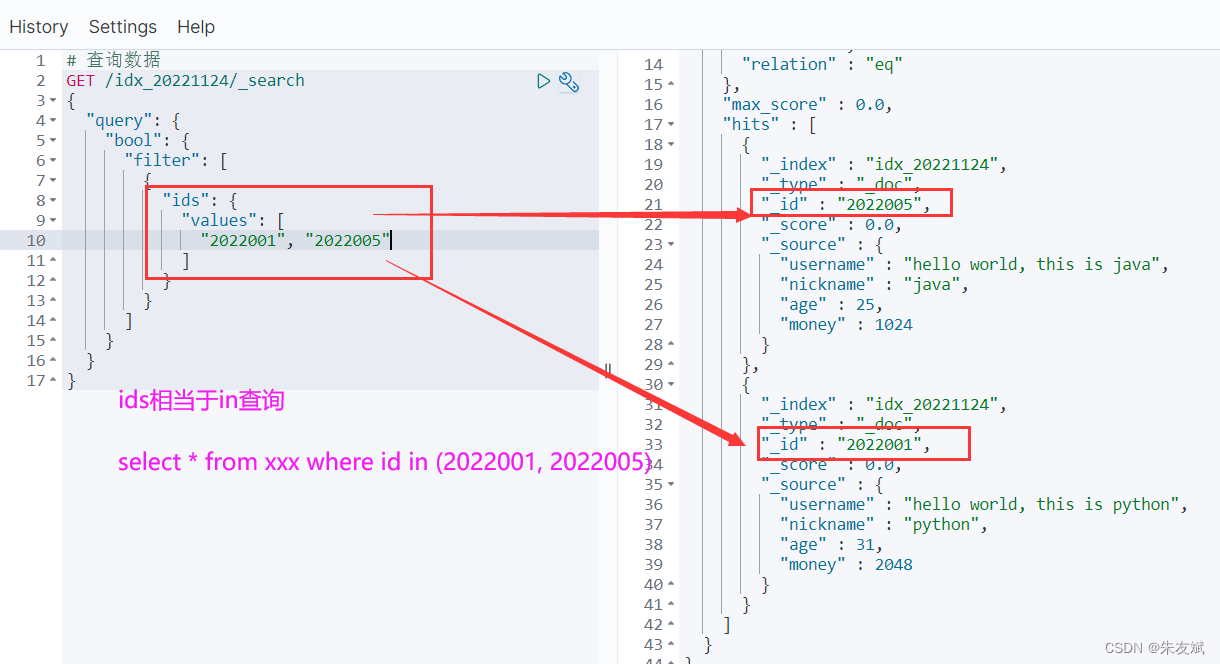Open the History menu

click(39, 27)
